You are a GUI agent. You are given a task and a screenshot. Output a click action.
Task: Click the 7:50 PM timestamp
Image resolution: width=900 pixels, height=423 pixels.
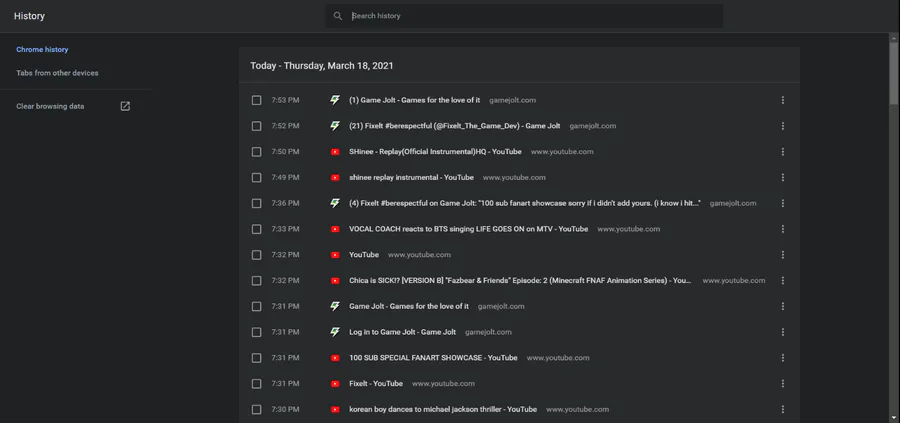tap(285, 152)
